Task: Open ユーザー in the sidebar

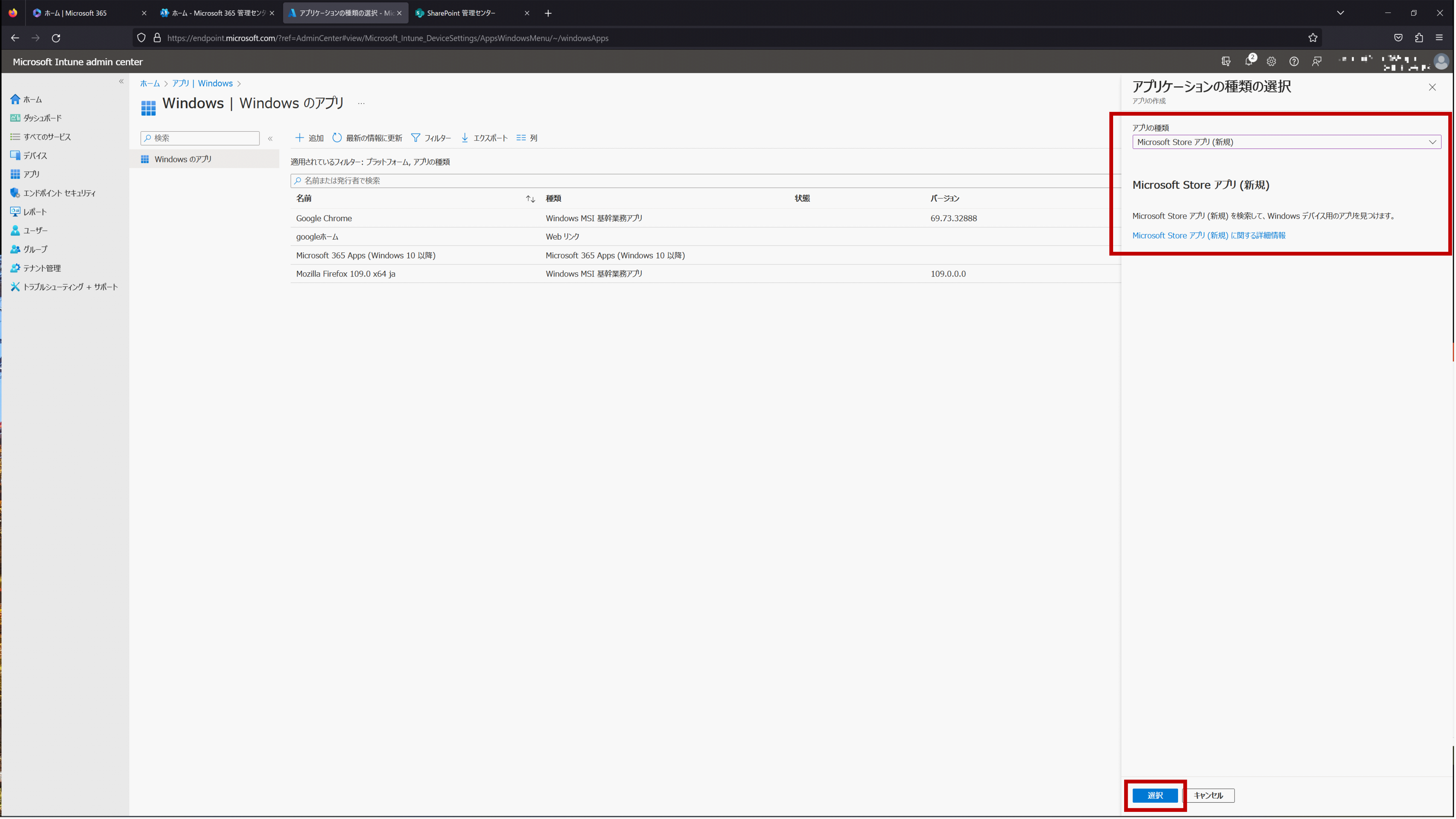Action: click(x=29, y=231)
